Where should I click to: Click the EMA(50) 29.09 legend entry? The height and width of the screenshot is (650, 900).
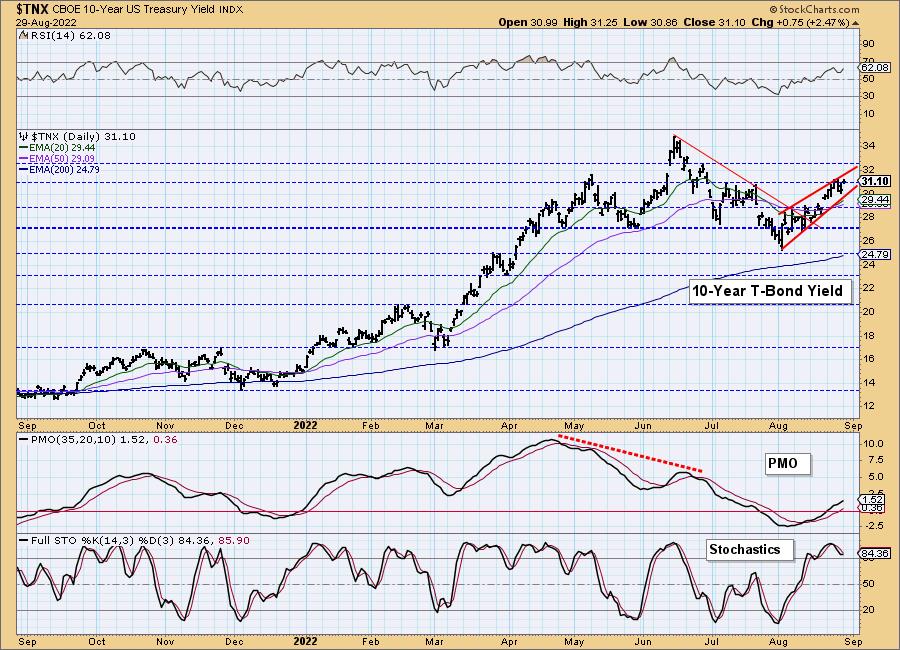[x=57, y=158]
